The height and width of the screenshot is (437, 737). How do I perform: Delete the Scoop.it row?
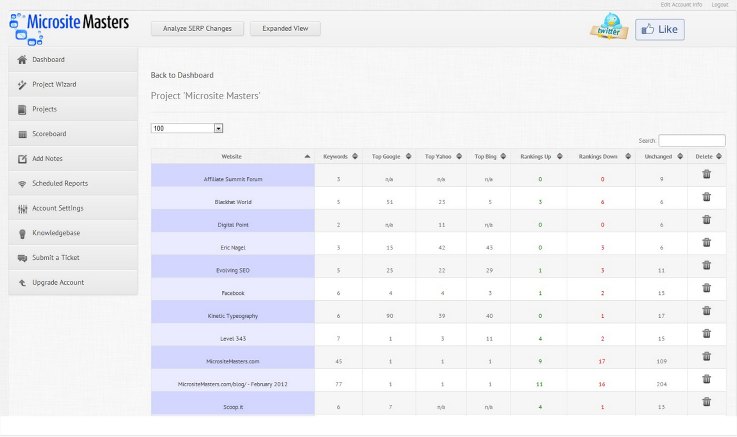706,402
